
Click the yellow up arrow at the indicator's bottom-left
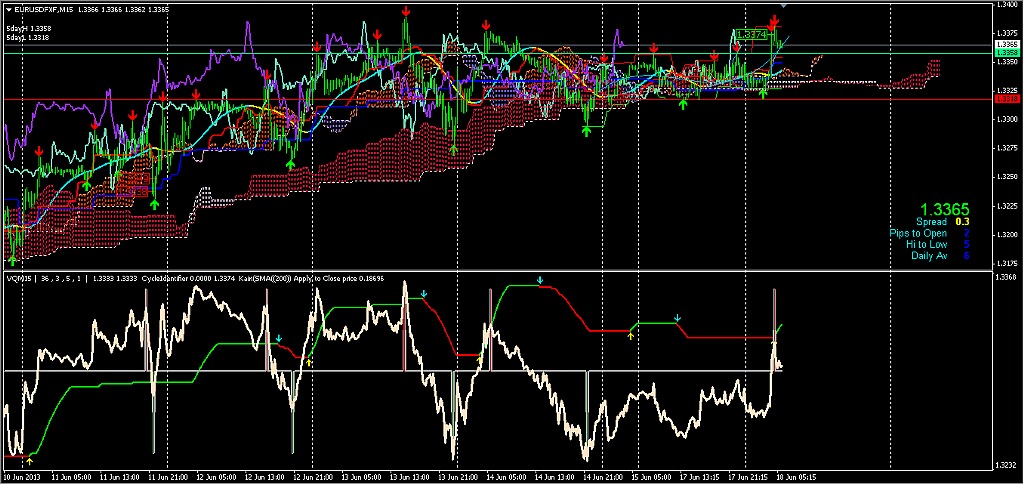[30, 461]
